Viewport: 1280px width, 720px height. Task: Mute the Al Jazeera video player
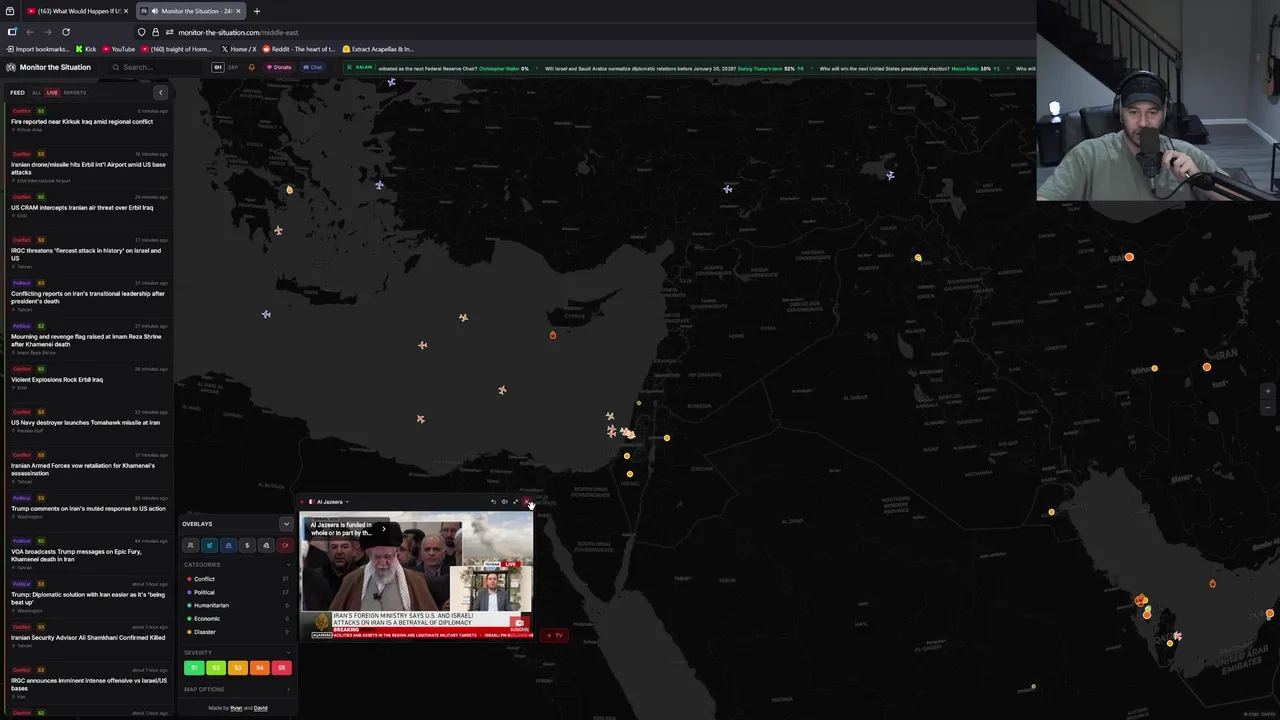pyautogui.click(x=504, y=502)
